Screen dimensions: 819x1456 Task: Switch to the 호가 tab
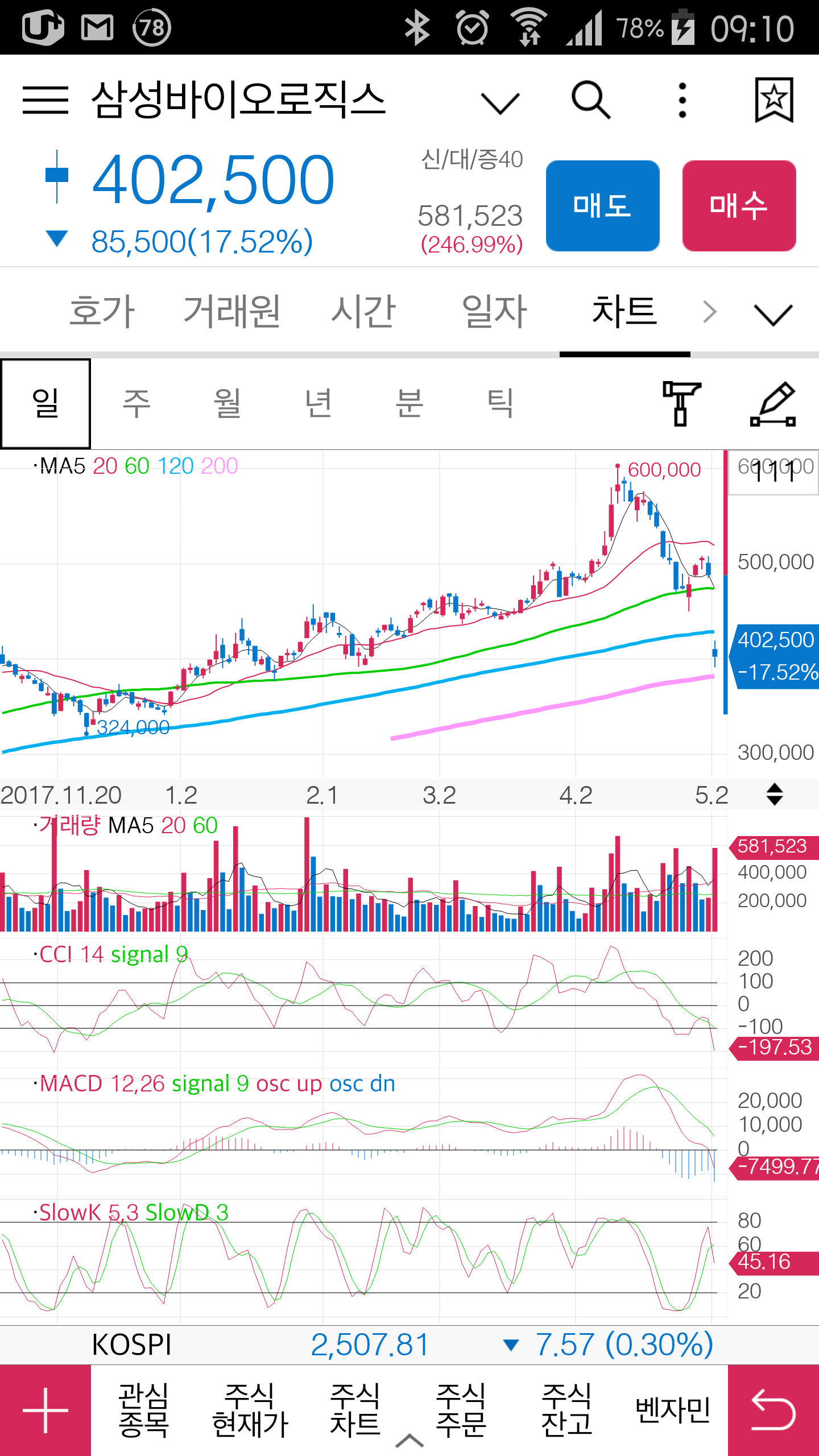(102, 311)
